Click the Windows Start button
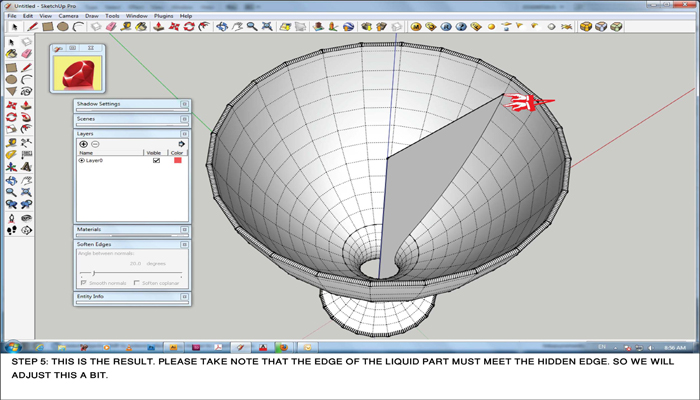The height and width of the screenshot is (400, 700). [x=15, y=347]
